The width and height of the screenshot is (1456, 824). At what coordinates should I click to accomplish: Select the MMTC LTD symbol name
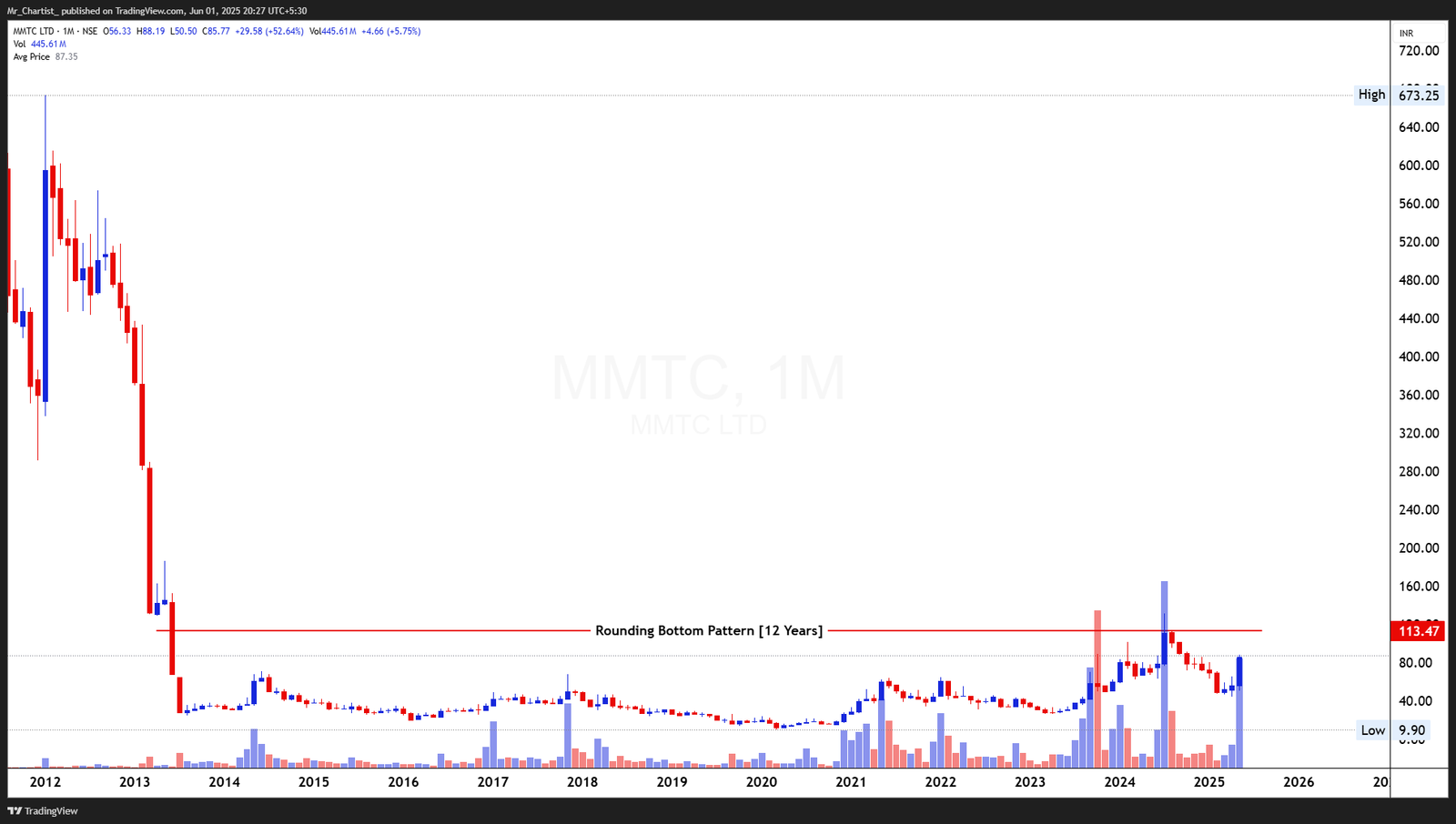point(35,30)
